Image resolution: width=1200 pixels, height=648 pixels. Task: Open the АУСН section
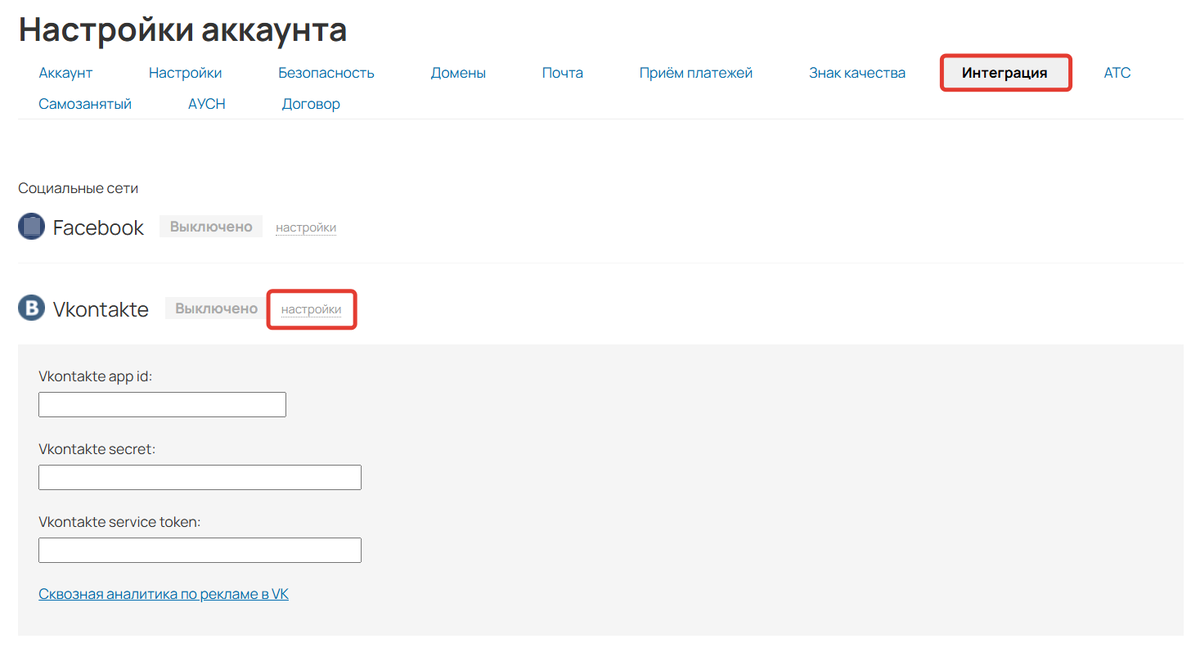coord(206,103)
